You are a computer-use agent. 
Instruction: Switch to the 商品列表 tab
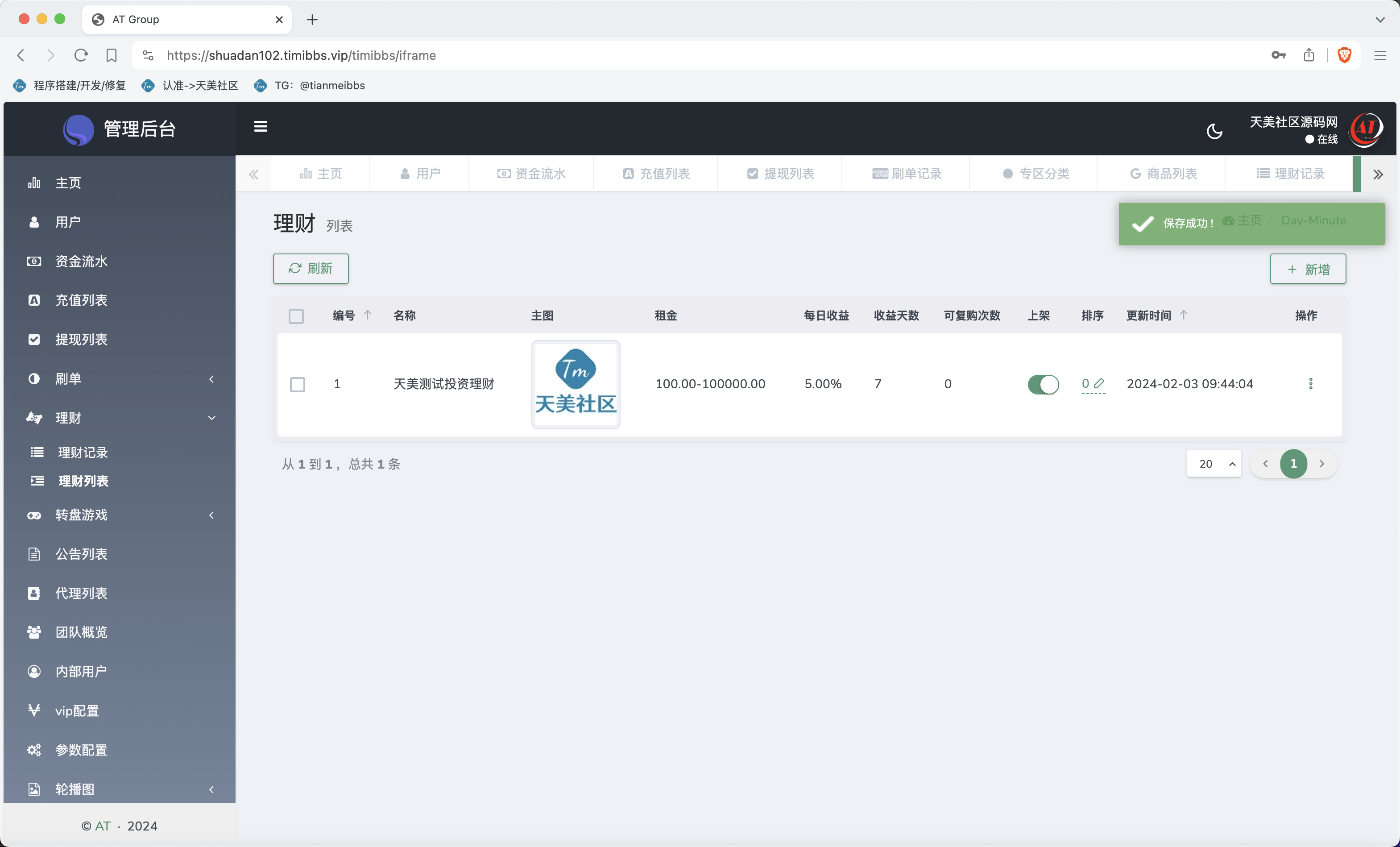pyautogui.click(x=1162, y=174)
